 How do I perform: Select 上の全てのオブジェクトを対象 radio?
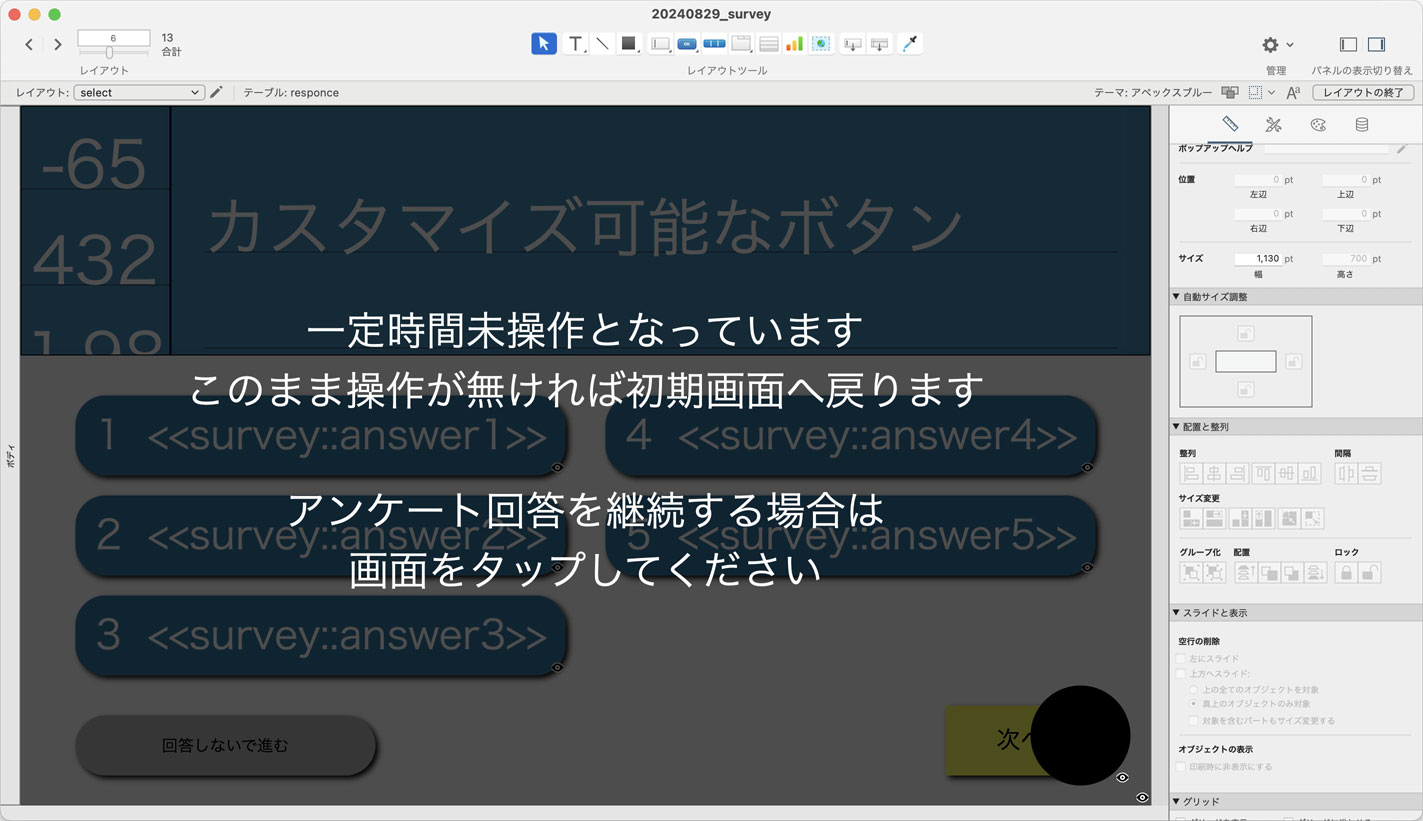1193,690
